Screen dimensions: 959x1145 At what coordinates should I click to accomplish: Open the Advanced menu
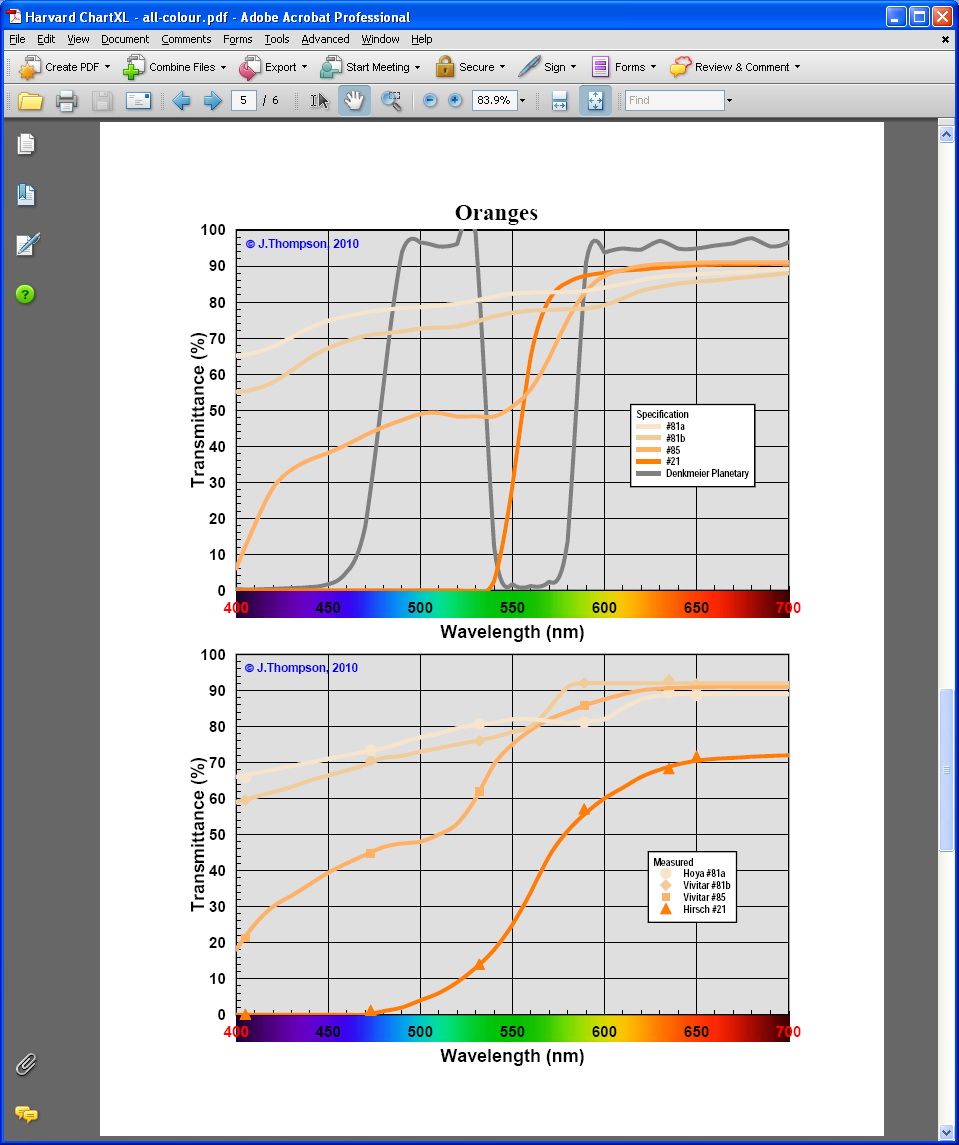pyautogui.click(x=325, y=39)
